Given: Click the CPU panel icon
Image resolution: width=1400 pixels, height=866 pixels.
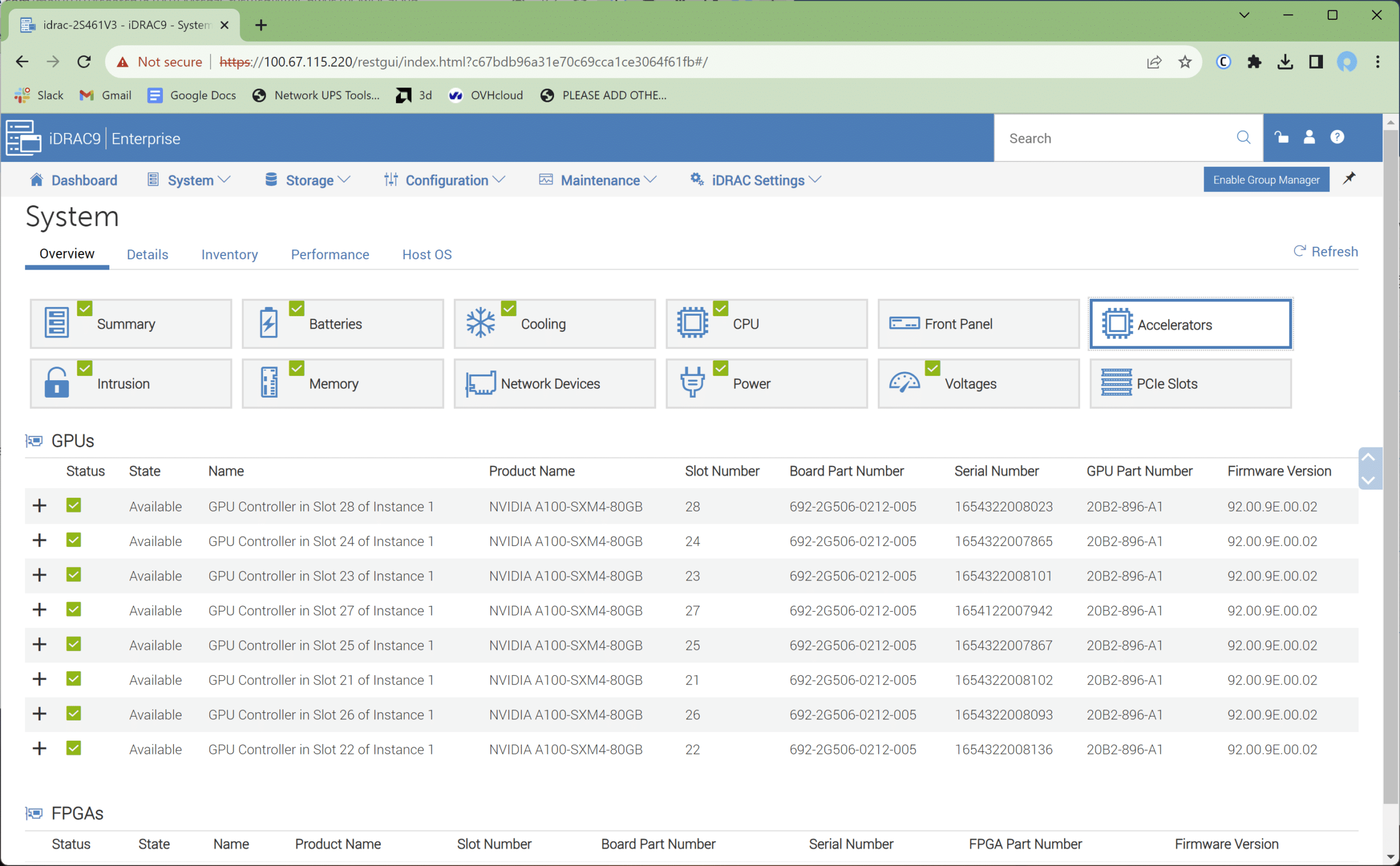Looking at the screenshot, I should [x=693, y=322].
